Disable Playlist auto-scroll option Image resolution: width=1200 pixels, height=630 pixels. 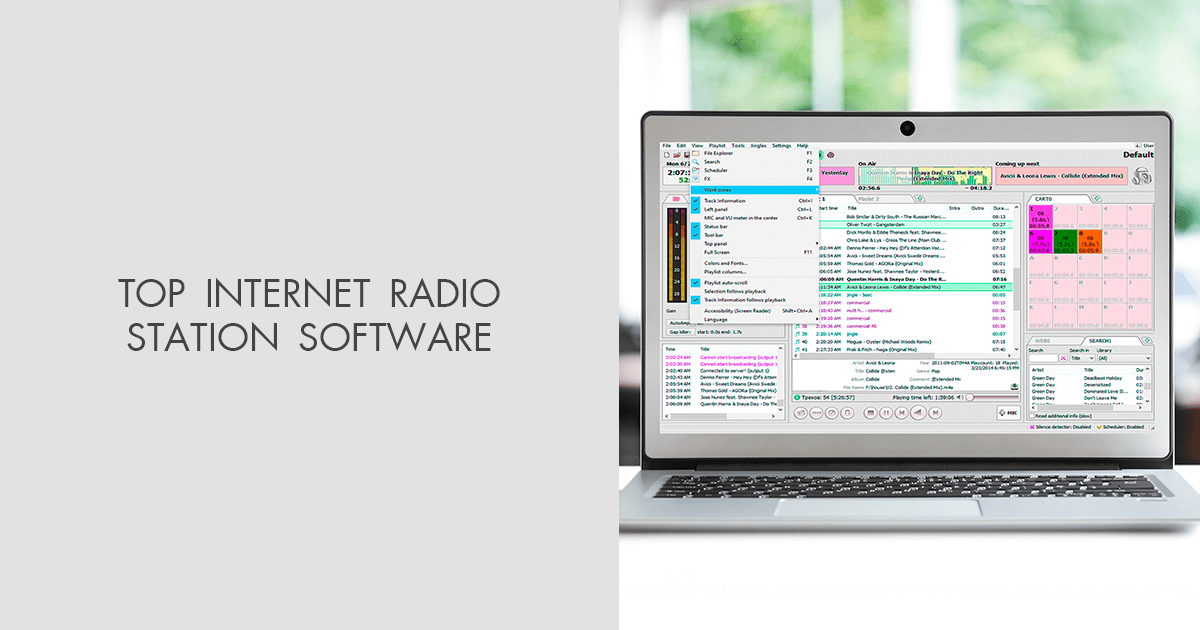tap(727, 283)
